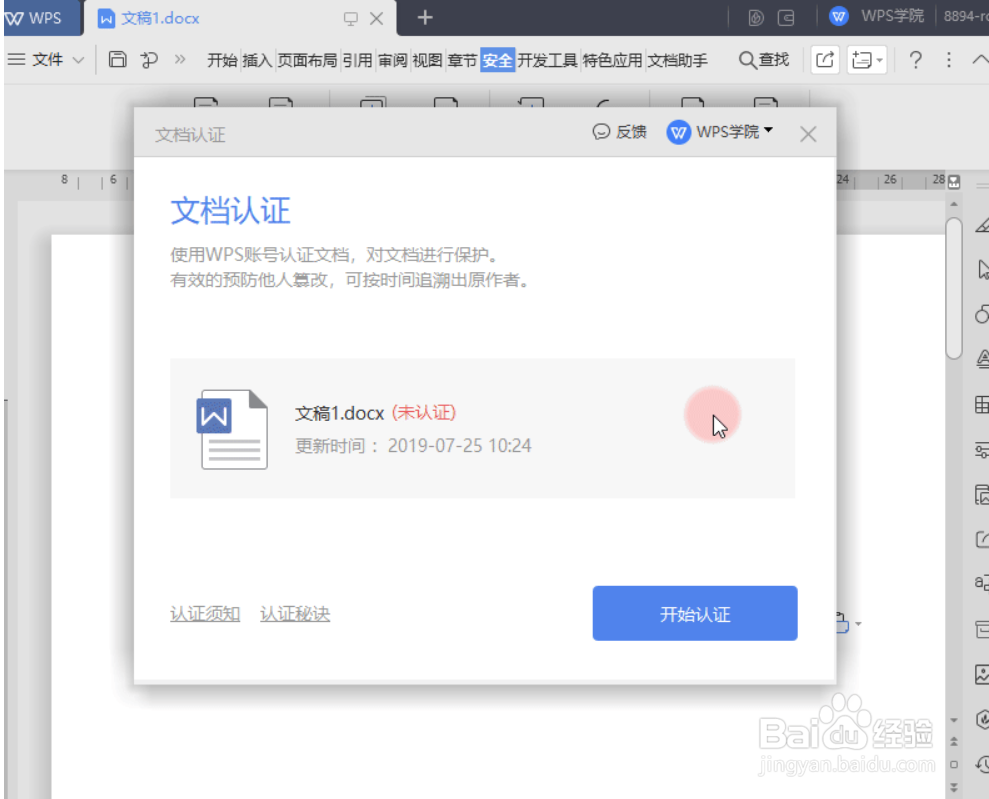Click the 查找 search button
This screenshot has width=989, height=799.
click(x=764, y=60)
